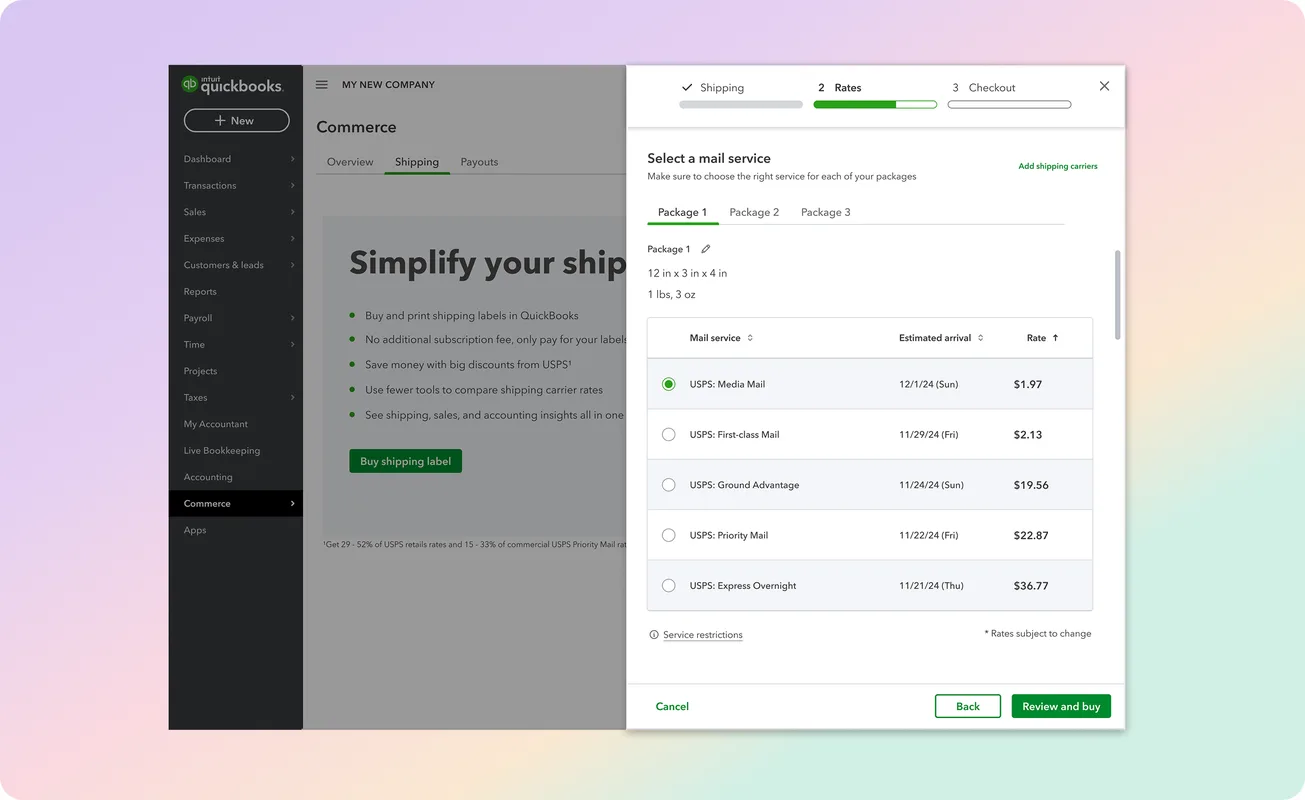
Task: Click the New button in sidebar
Action: (x=236, y=121)
